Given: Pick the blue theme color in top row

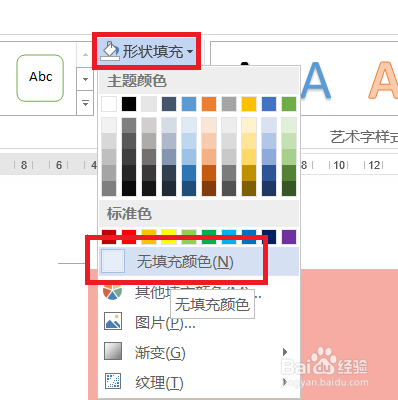Looking at the screenshot, I should click(189, 104).
